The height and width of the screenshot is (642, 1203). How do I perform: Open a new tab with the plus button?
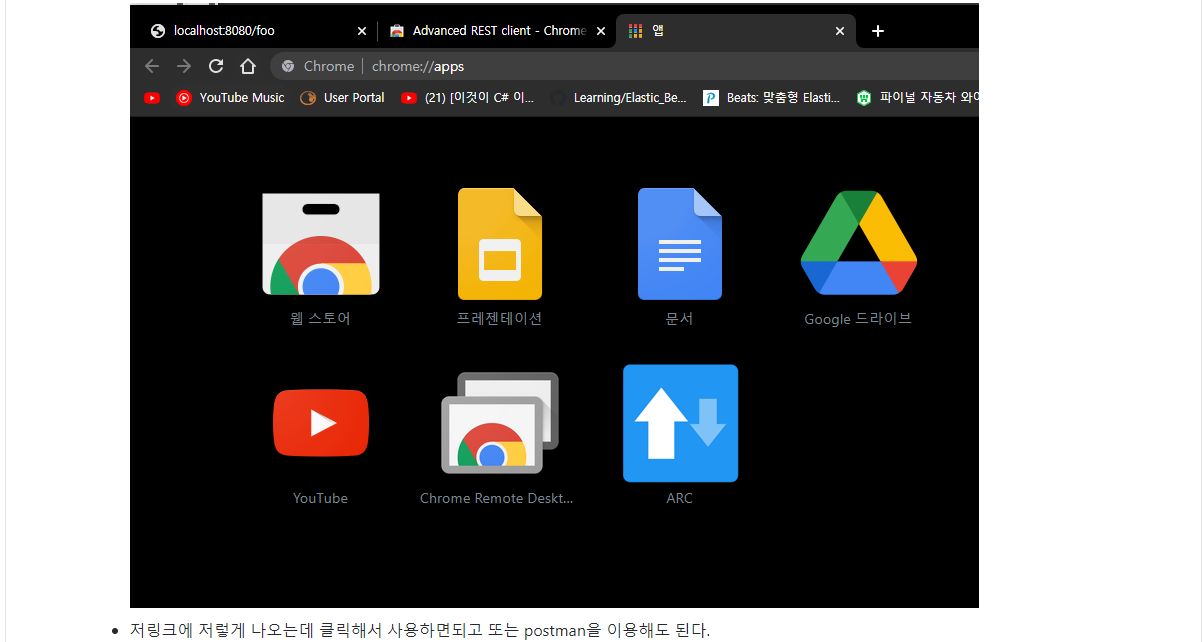click(x=878, y=31)
